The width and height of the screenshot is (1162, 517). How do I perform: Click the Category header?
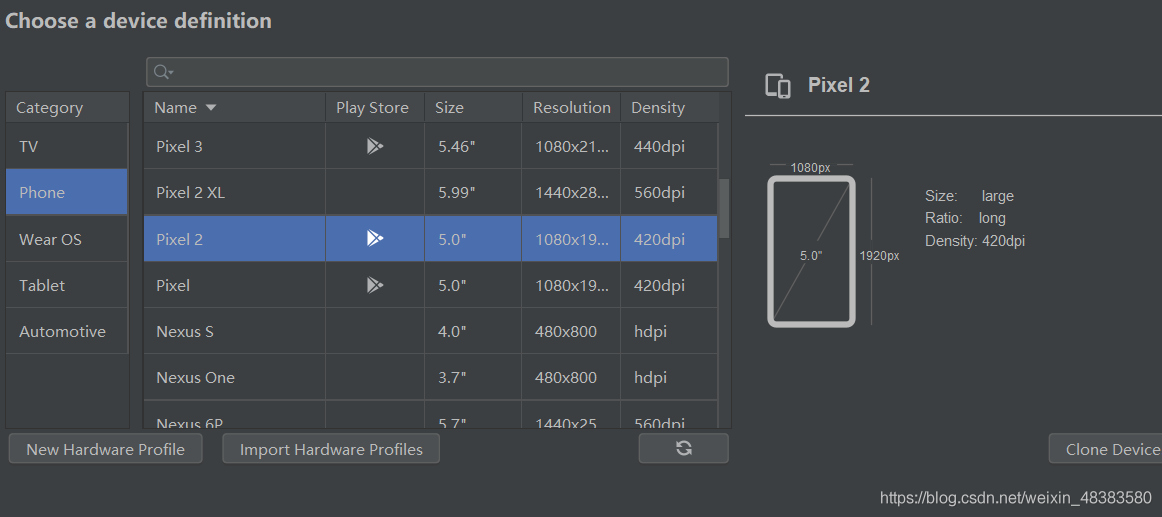point(67,107)
